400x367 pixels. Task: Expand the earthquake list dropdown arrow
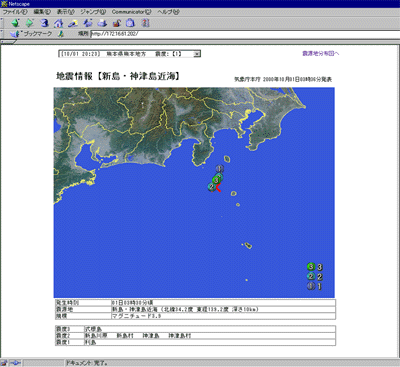click(197, 54)
